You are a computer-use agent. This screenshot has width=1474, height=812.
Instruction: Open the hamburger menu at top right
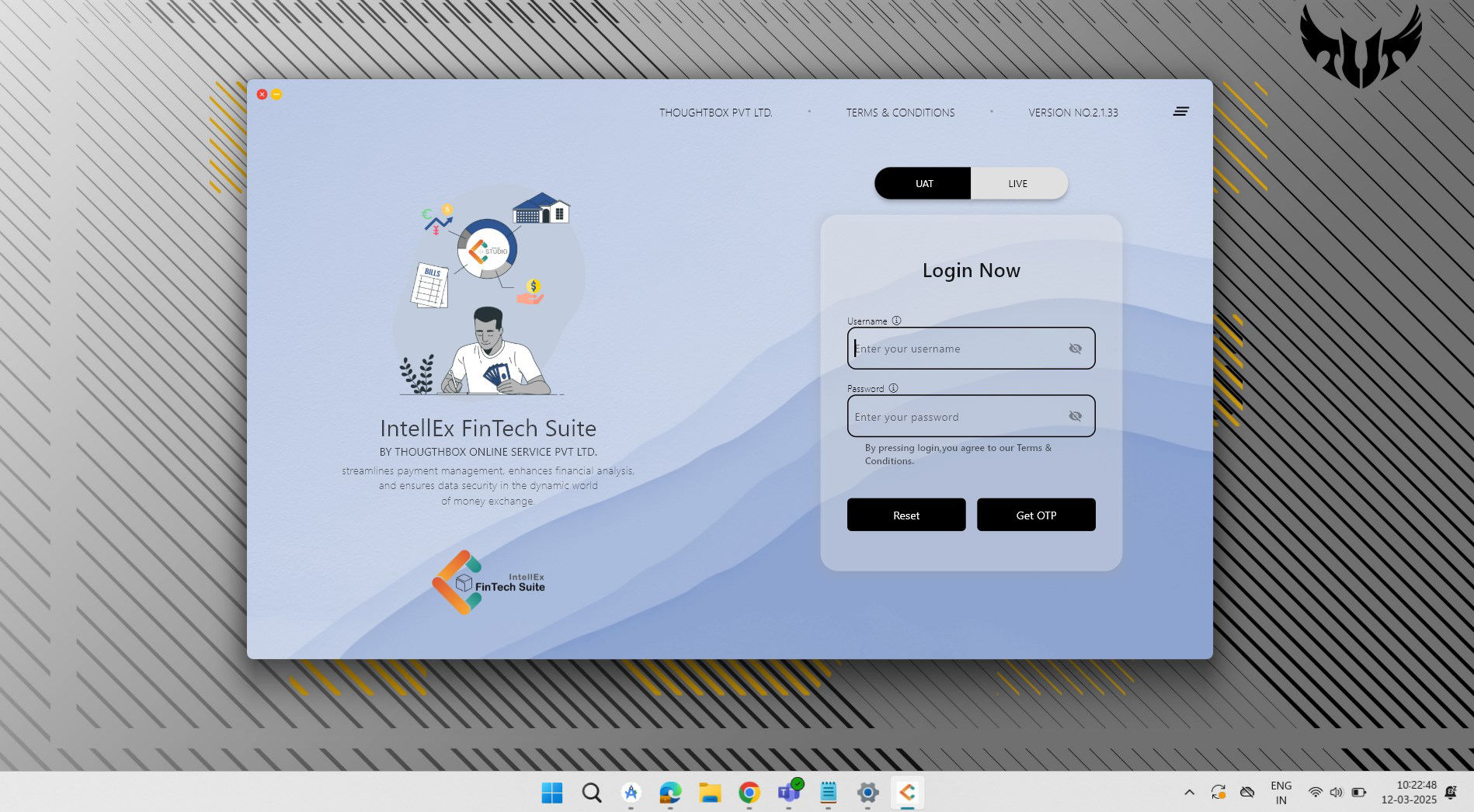(1181, 111)
